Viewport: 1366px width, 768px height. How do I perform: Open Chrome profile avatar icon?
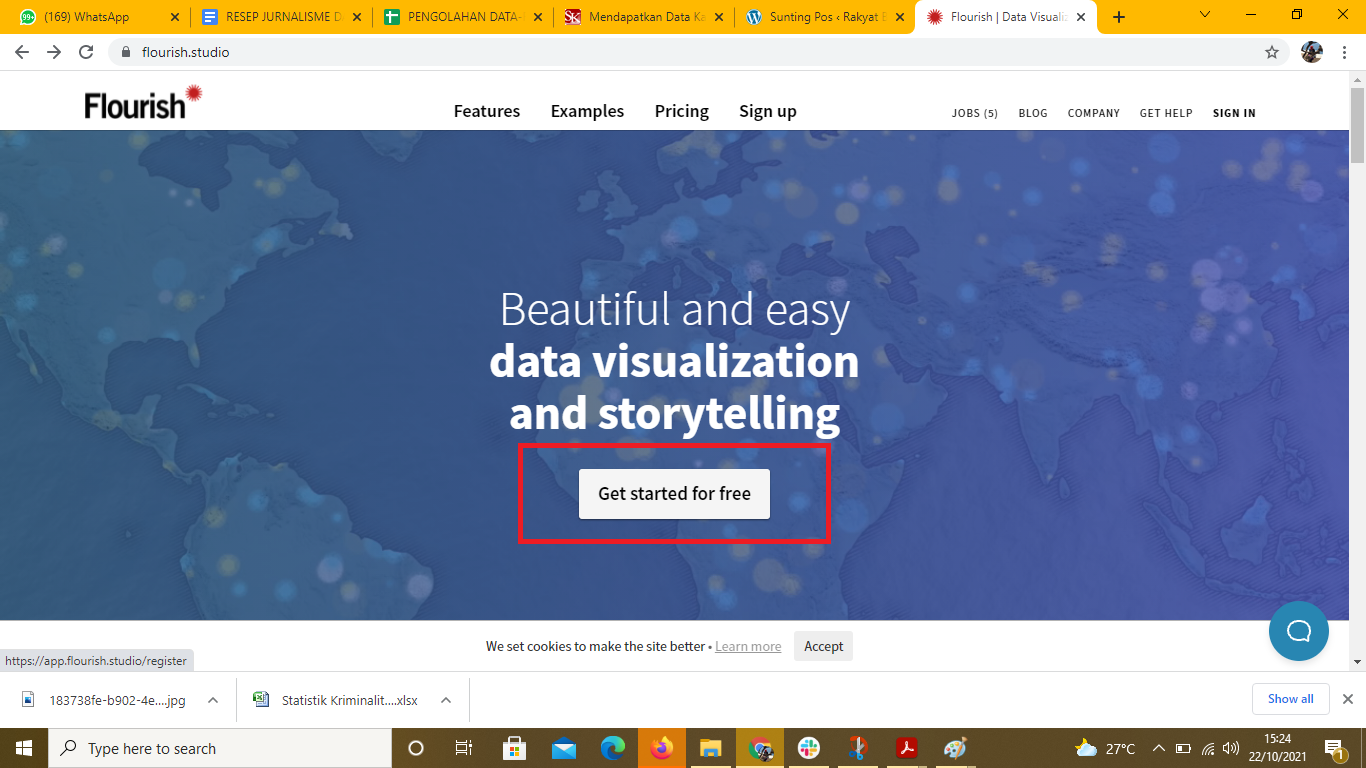(x=1311, y=52)
